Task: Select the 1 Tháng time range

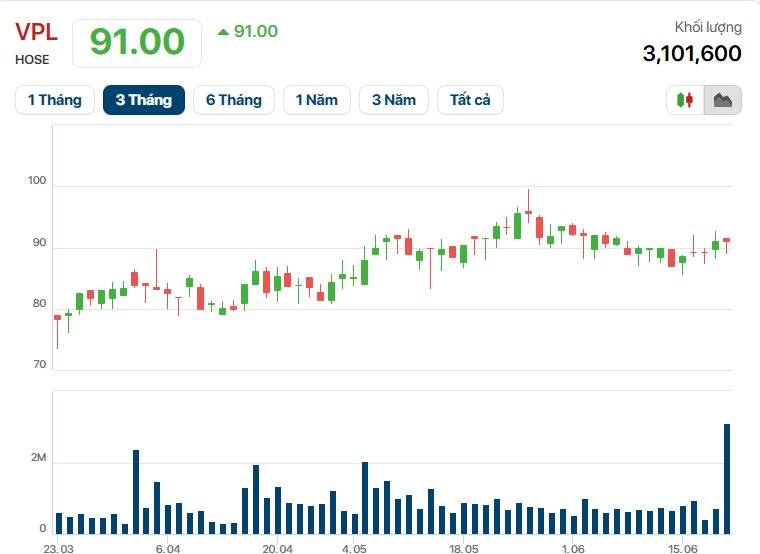Action: coord(55,100)
